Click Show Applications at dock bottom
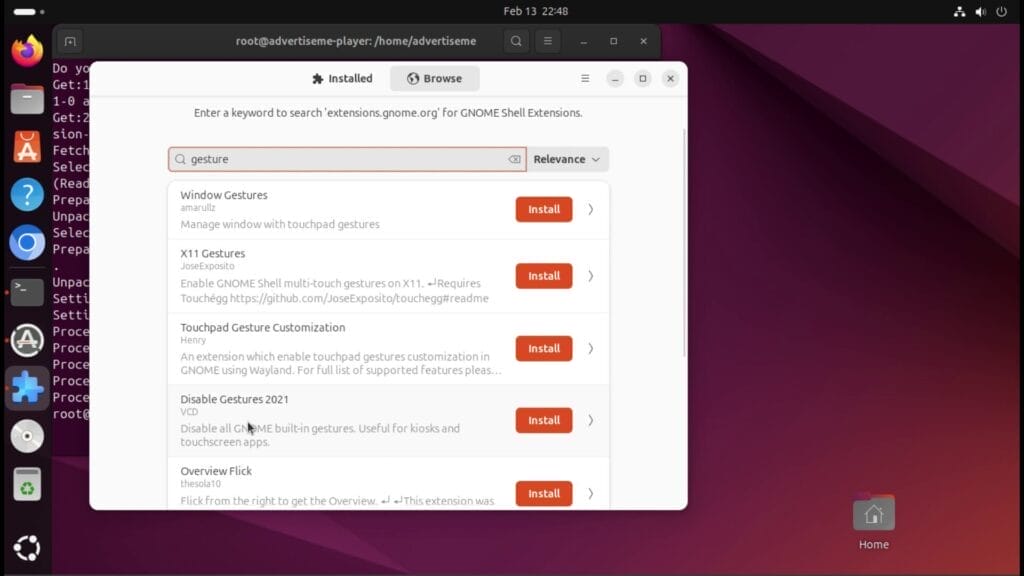The image size is (1024, 576). coord(26,547)
